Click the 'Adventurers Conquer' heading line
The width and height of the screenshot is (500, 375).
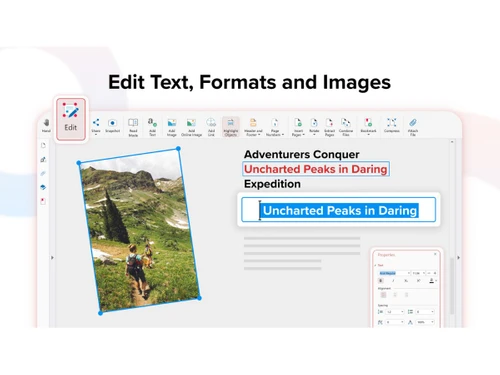pyautogui.click(x=302, y=154)
